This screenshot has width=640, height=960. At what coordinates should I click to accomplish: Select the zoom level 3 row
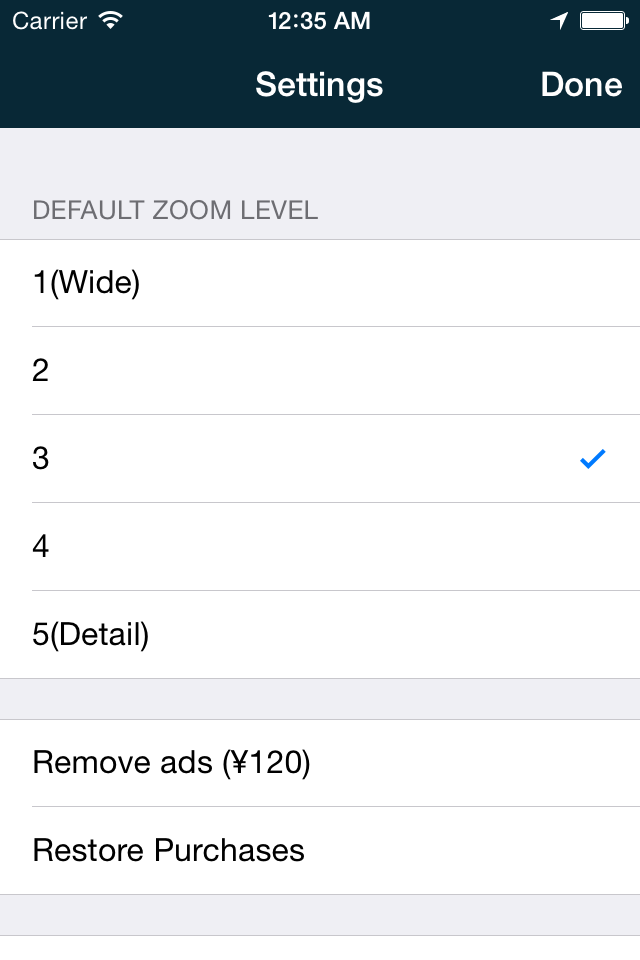(320, 459)
